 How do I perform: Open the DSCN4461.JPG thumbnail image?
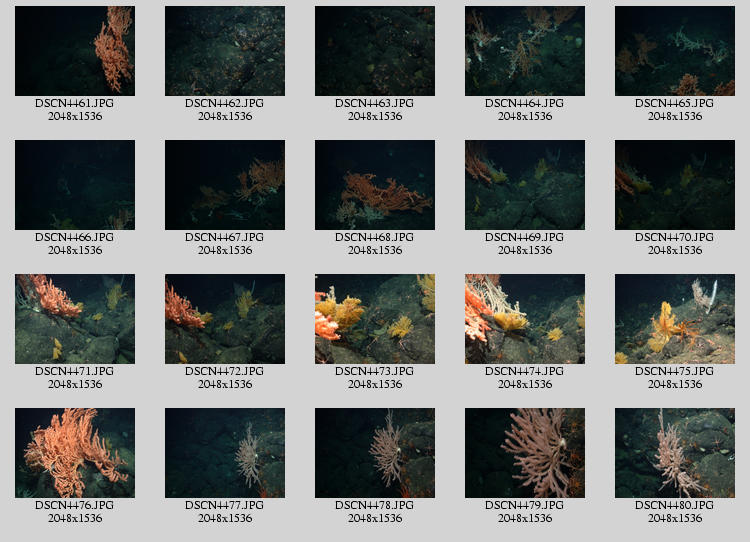click(75, 51)
